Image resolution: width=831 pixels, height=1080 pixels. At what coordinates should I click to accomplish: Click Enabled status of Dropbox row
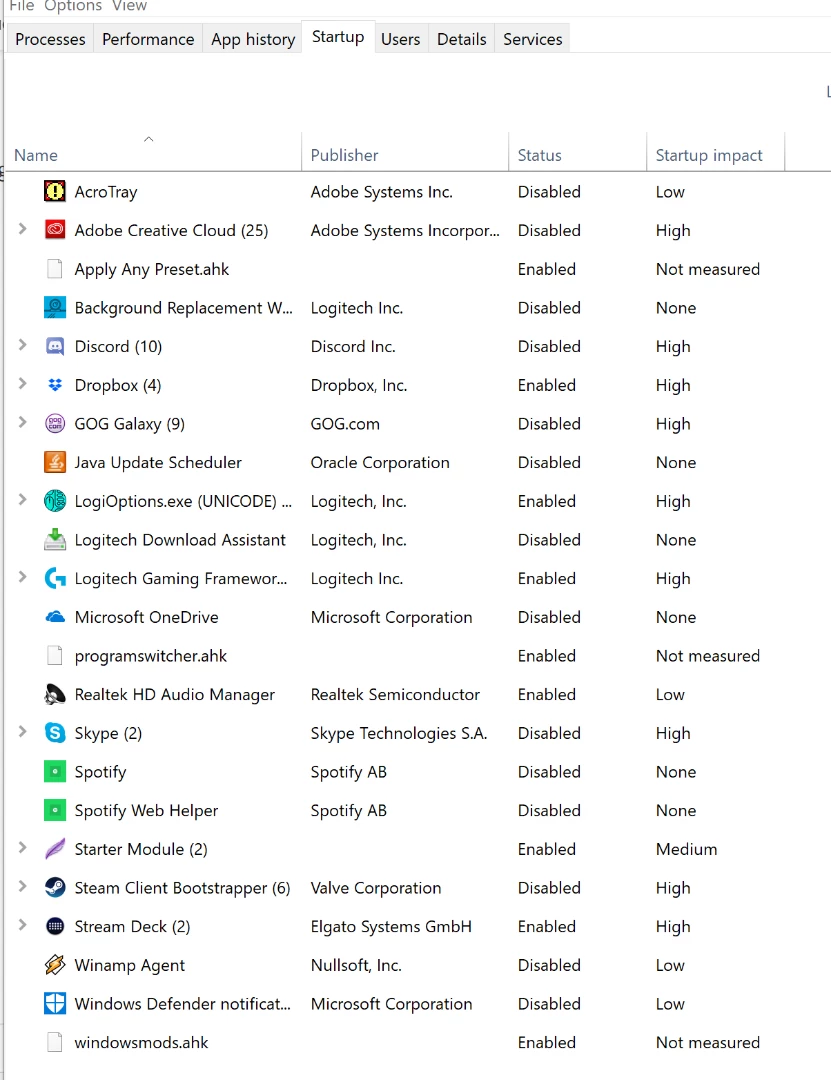tap(546, 385)
